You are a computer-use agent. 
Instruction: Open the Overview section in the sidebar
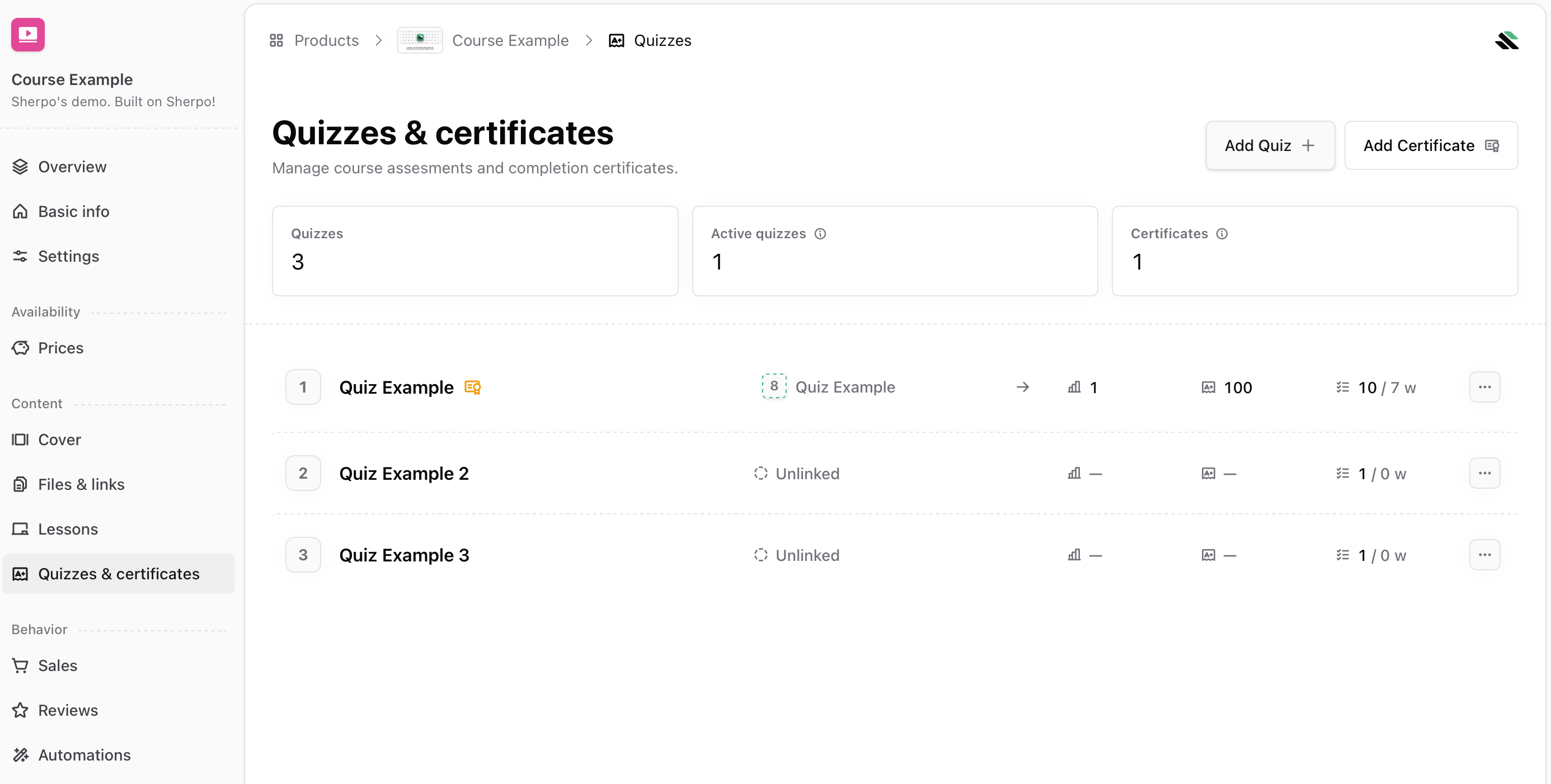pyautogui.click(x=72, y=167)
